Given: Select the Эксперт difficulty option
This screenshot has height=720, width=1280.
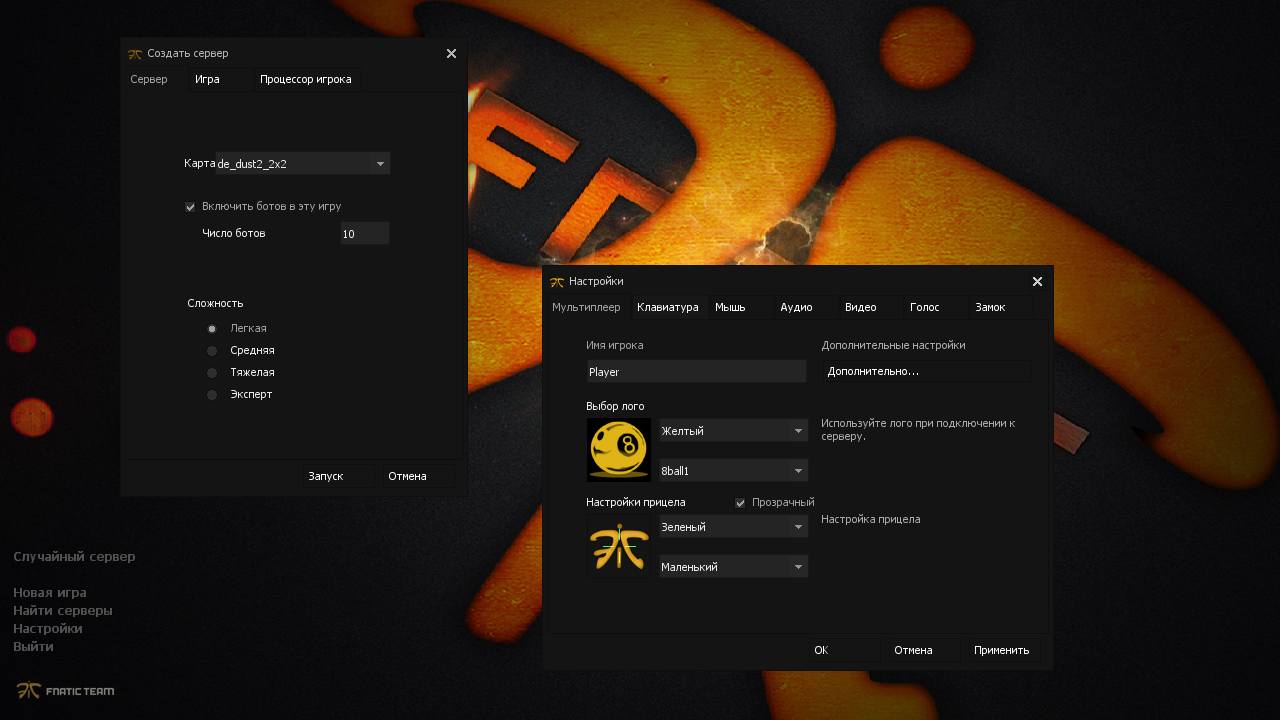Looking at the screenshot, I should pos(212,395).
